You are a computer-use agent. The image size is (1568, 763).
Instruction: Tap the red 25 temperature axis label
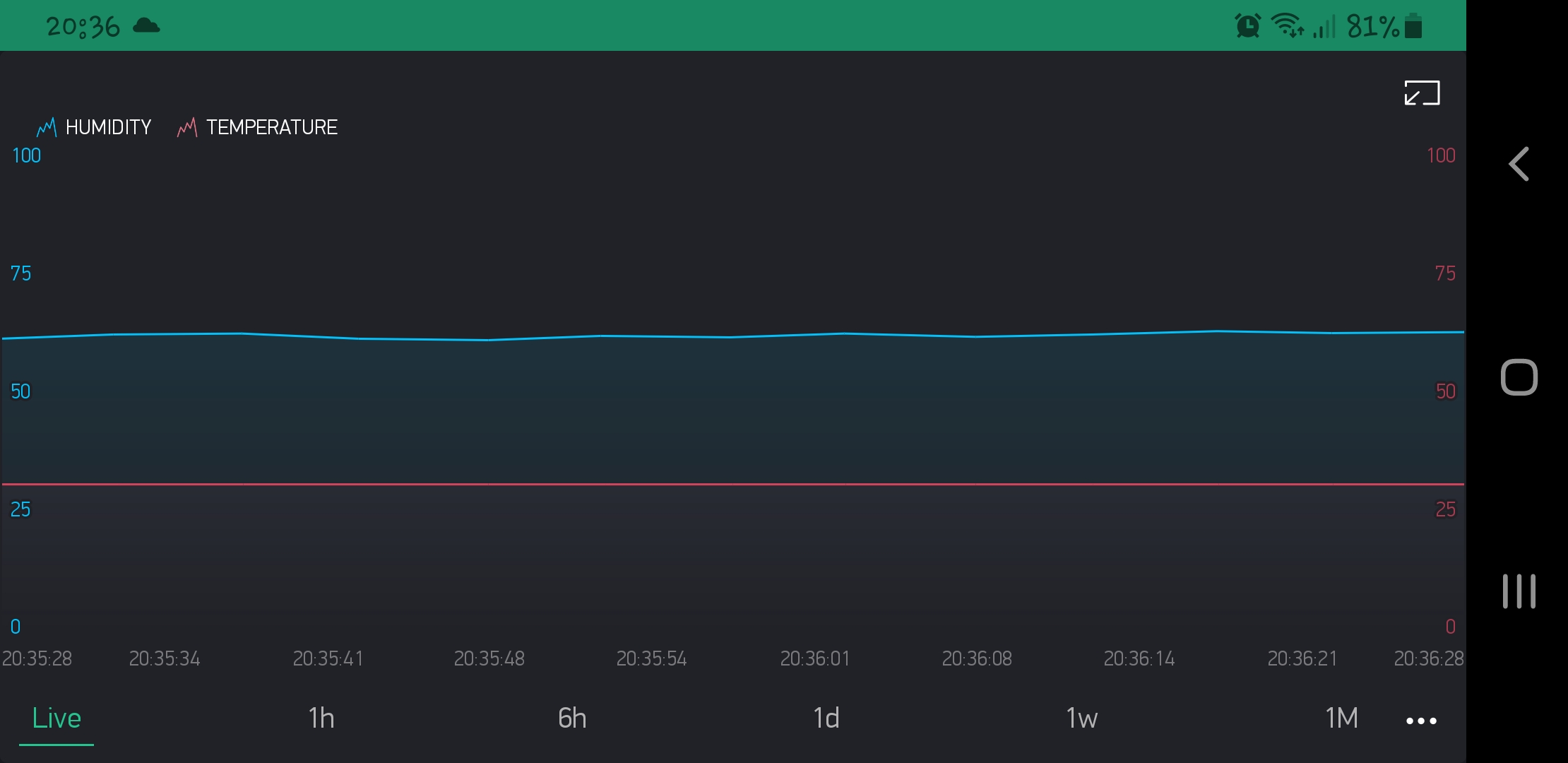(x=1446, y=509)
